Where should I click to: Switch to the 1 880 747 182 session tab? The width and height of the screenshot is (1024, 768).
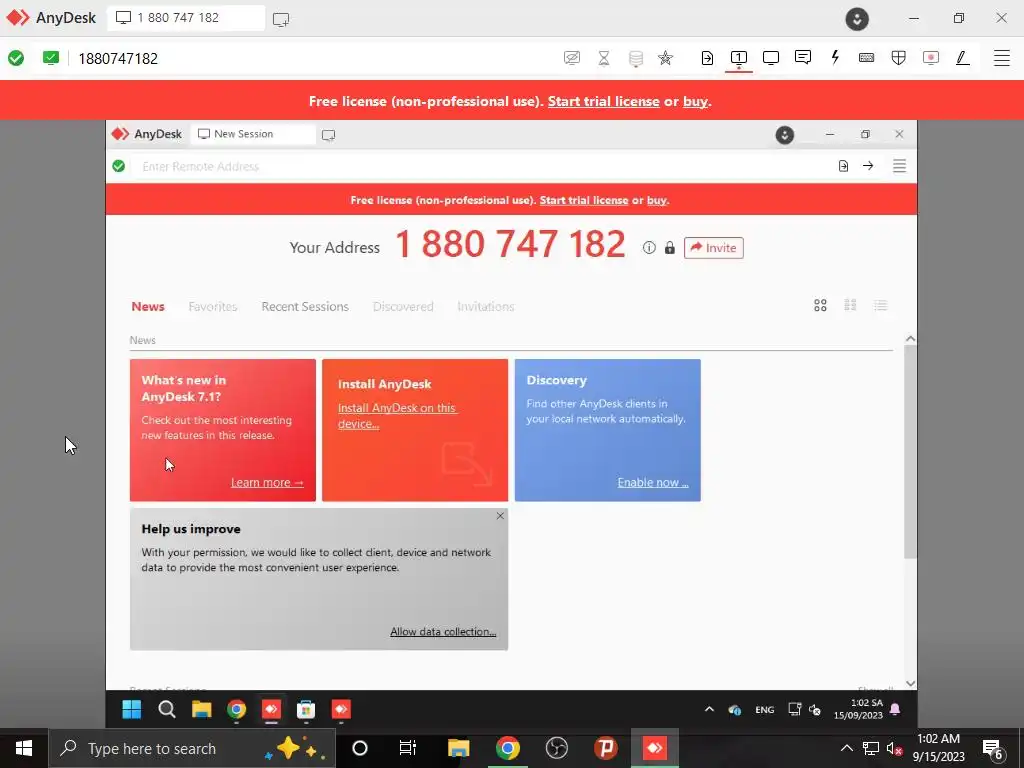point(186,18)
